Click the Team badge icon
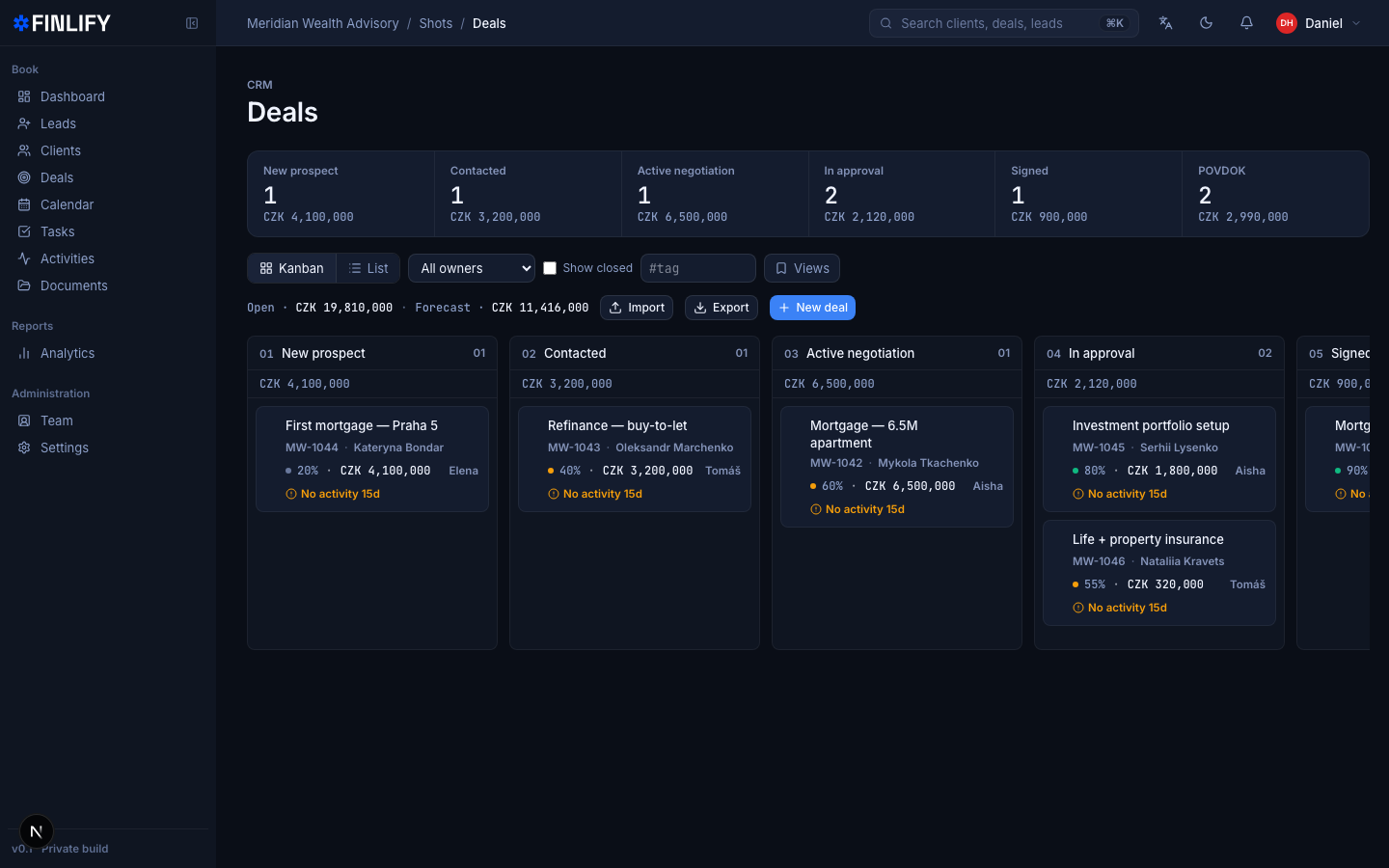The image size is (1389, 868). [24, 420]
